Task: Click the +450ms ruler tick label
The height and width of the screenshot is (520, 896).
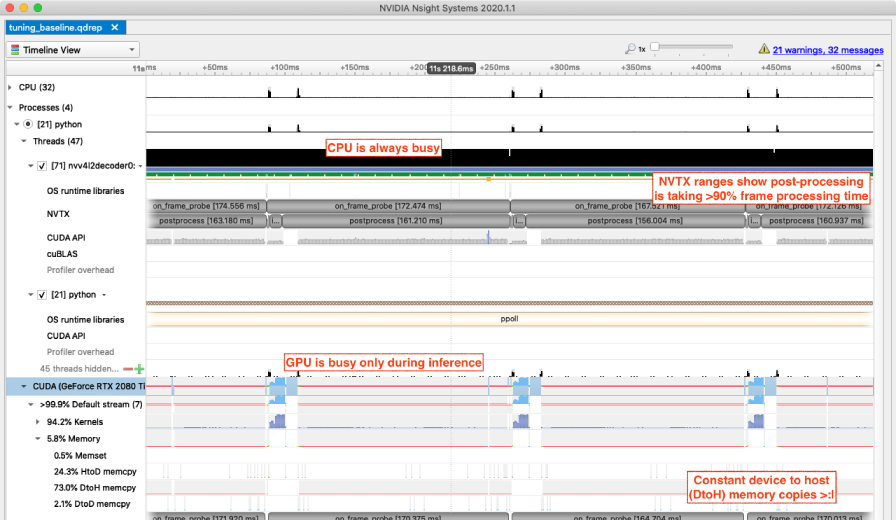Action: click(x=776, y=67)
